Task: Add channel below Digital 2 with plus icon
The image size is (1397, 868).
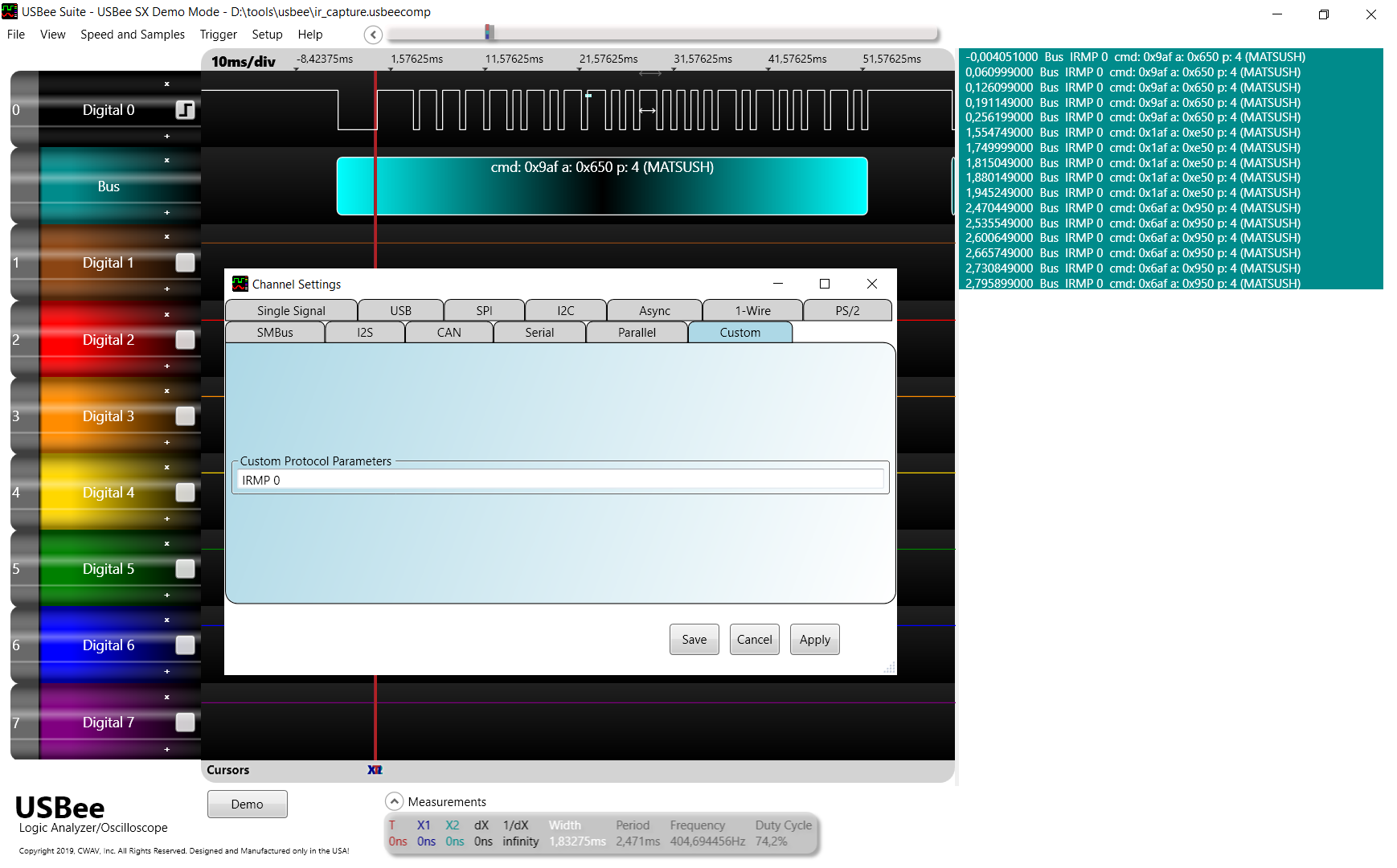Action: pos(167,366)
